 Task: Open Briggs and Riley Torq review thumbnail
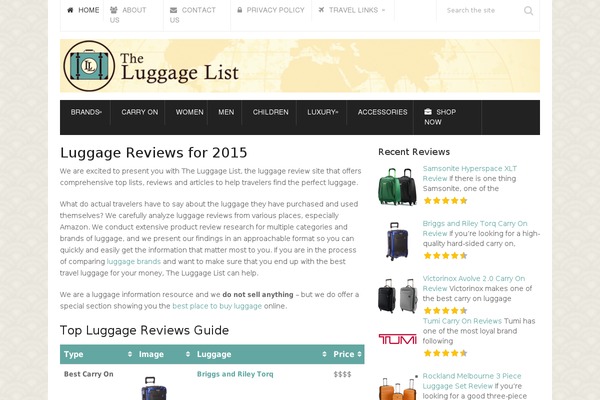397,241
